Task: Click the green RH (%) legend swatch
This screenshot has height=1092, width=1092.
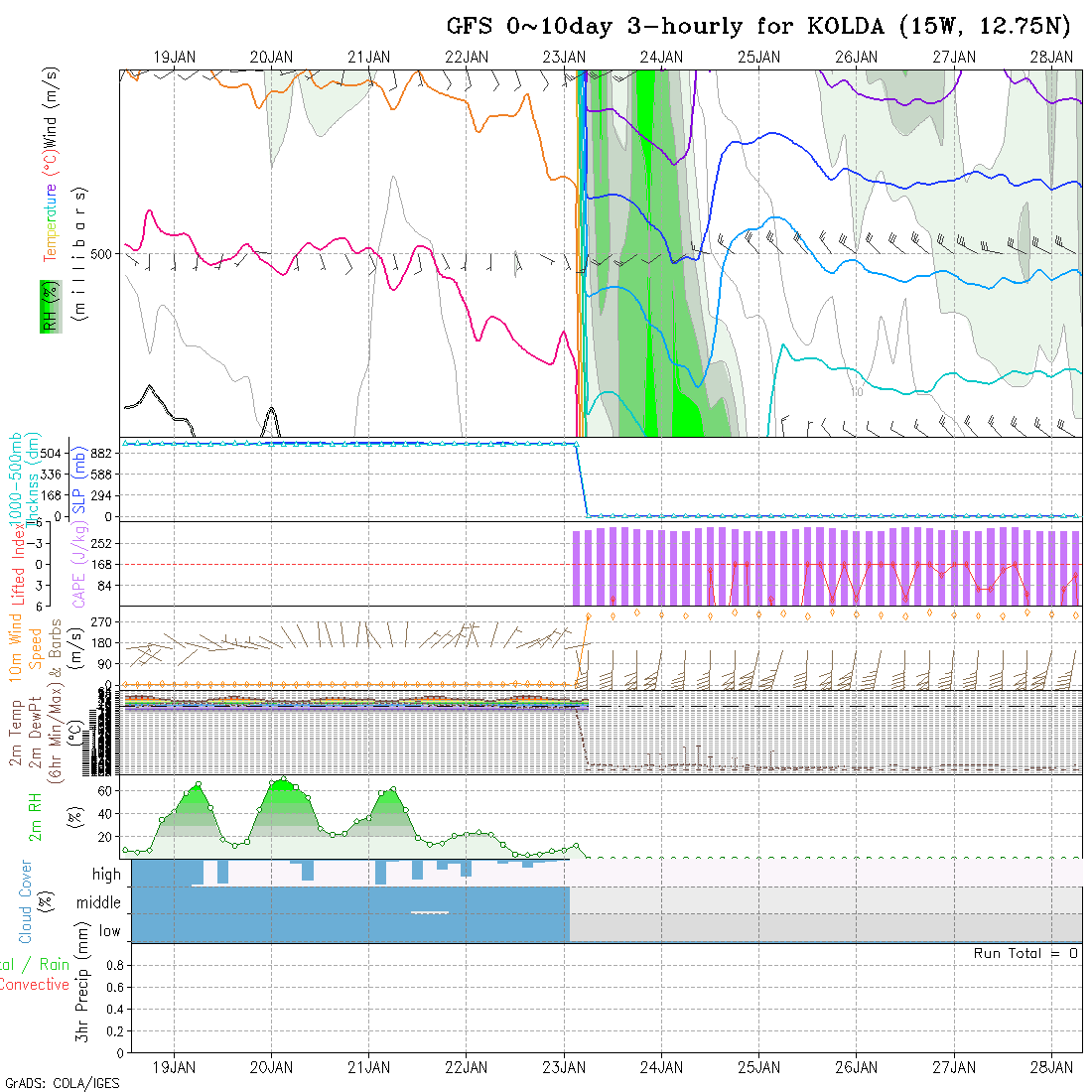Action: click(48, 307)
